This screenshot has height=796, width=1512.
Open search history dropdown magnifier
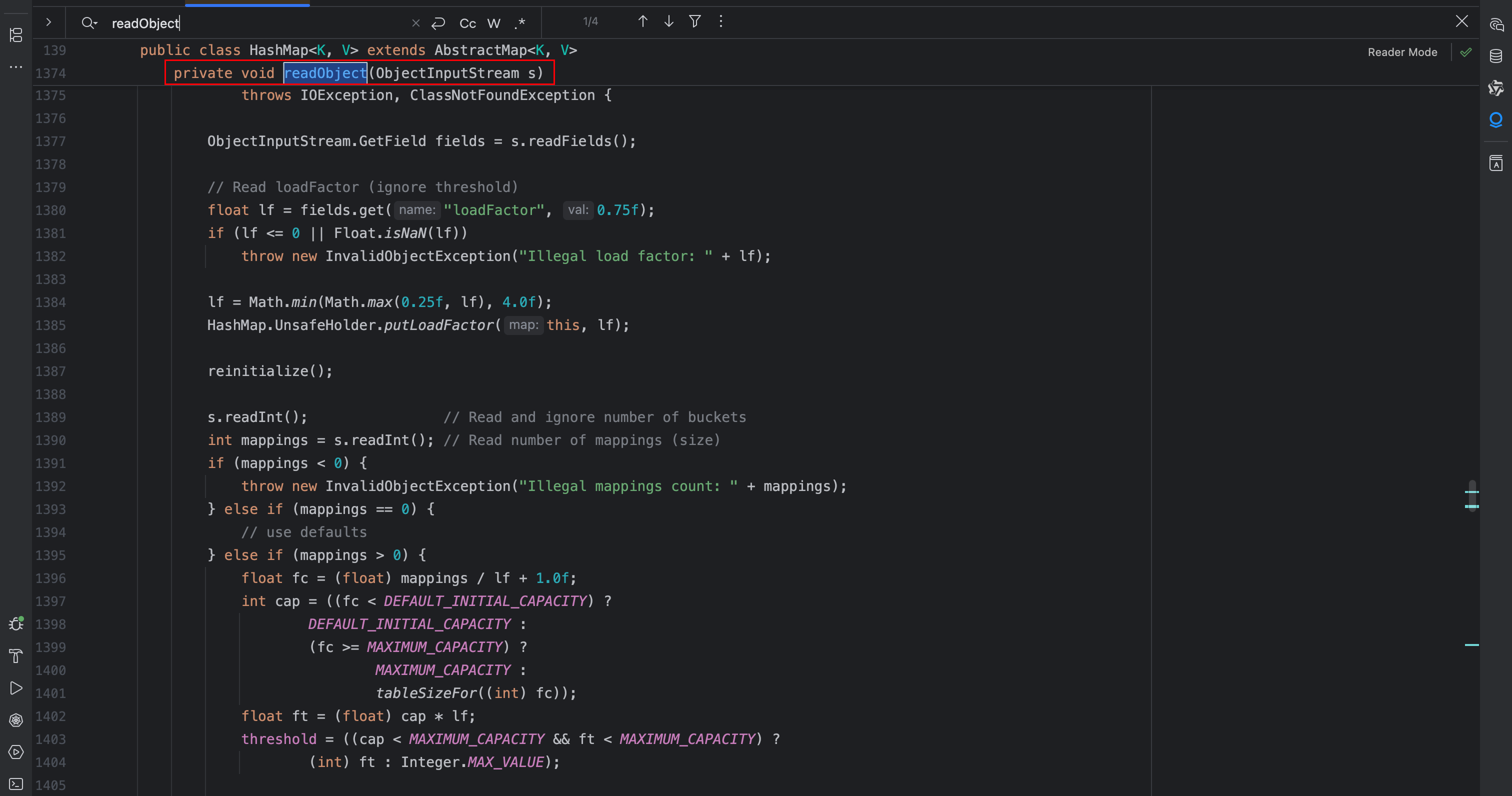89,23
